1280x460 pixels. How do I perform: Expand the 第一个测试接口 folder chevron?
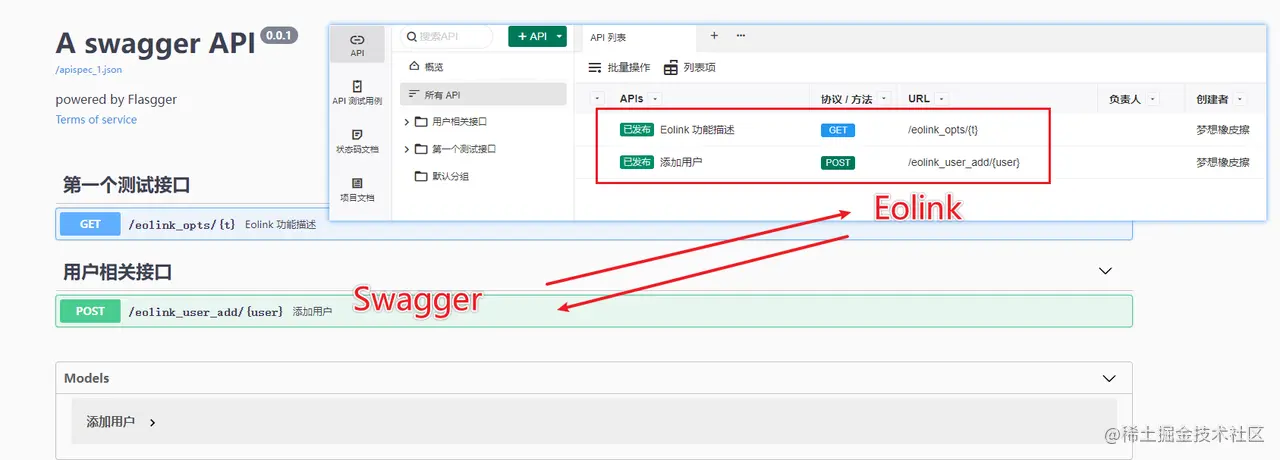[x=406, y=149]
